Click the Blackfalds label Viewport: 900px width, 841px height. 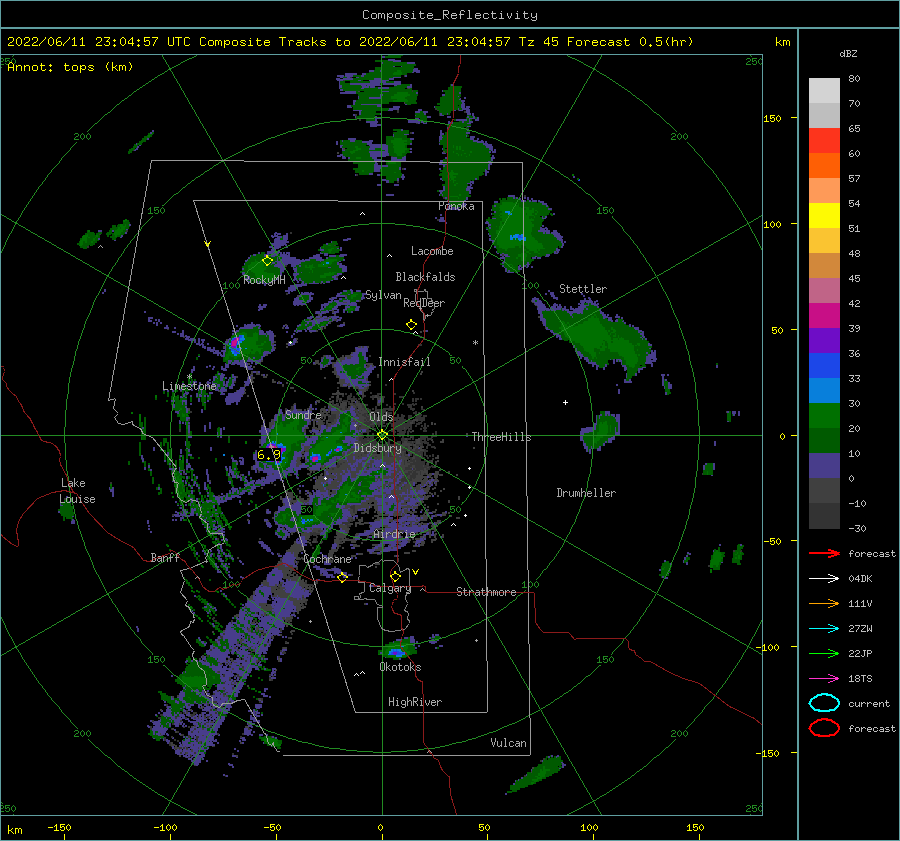coord(425,277)
